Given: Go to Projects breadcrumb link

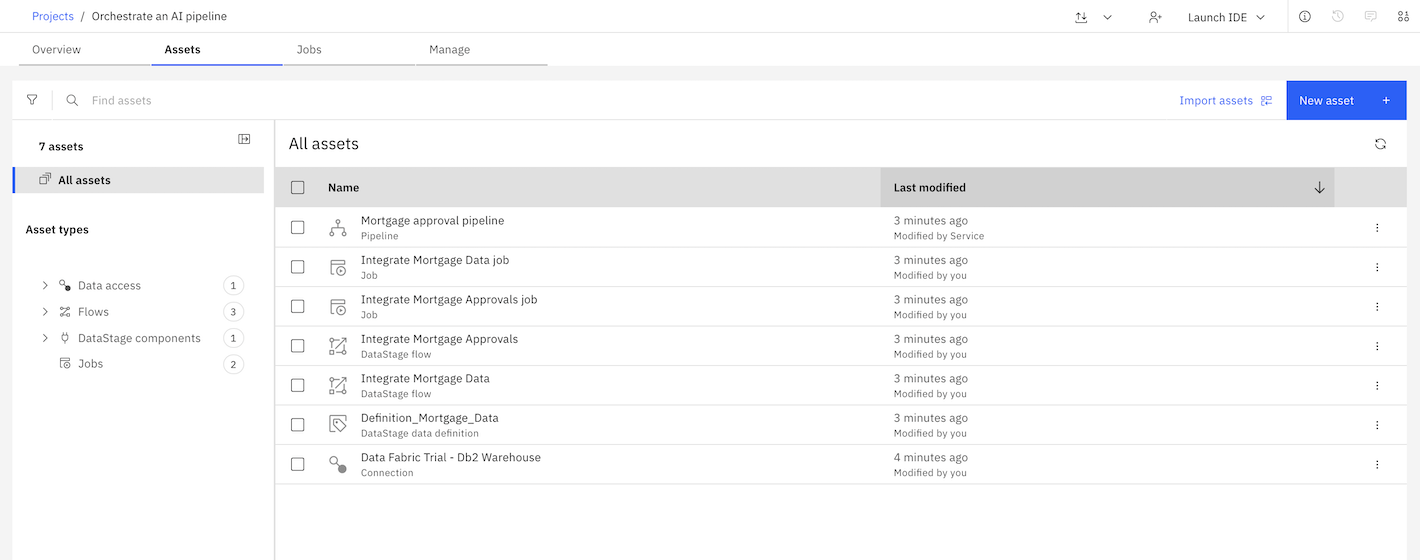Looking at the screenshot, I should 53,17.
